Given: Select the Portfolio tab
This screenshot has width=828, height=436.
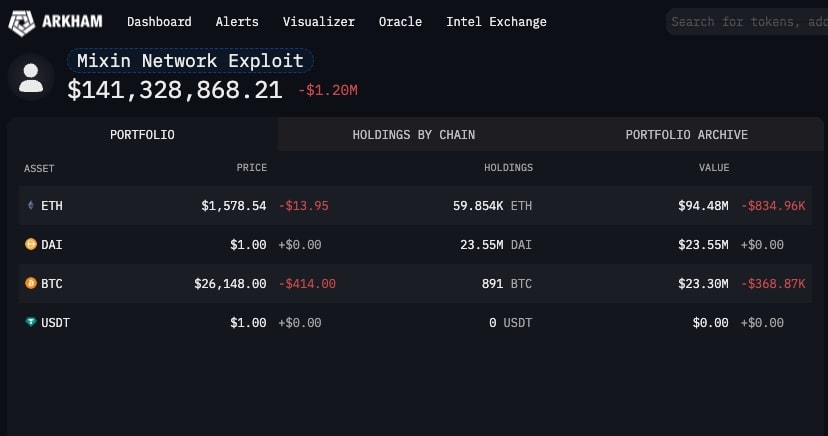Looking at the screenshot, I should [x=142, y=135].
